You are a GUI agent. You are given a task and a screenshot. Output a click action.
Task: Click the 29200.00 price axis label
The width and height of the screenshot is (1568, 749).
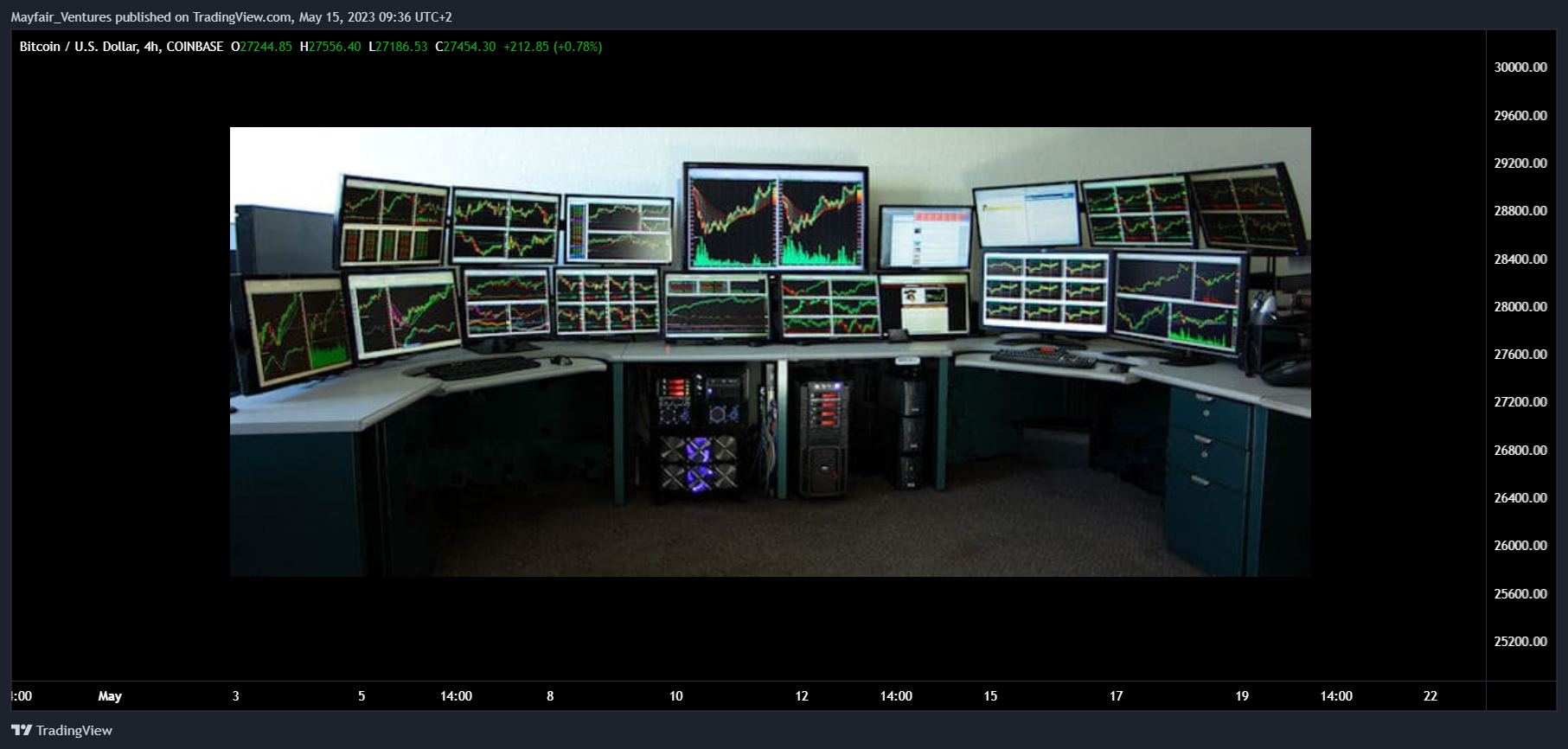(x=1520, y=163)
